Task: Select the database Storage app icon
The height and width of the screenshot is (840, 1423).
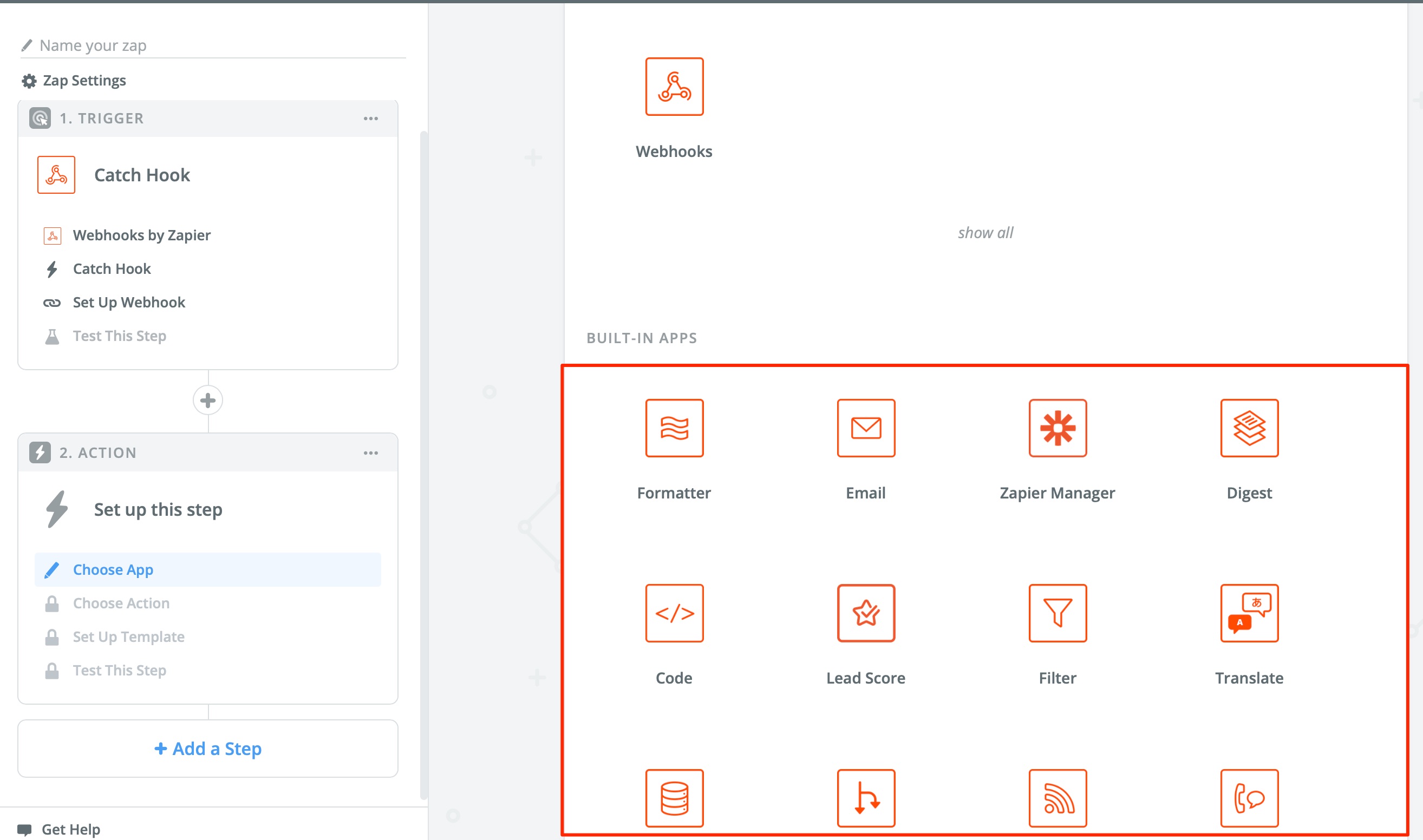Action: (674, 798)
